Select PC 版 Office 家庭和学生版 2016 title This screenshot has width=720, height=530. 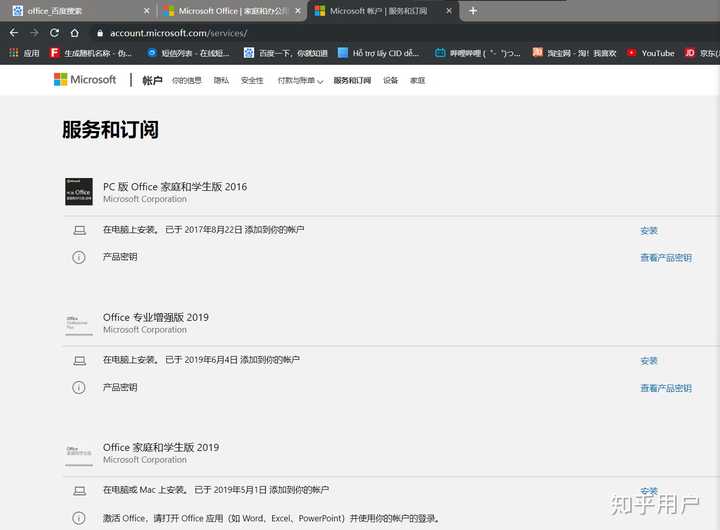click(175, 186)
